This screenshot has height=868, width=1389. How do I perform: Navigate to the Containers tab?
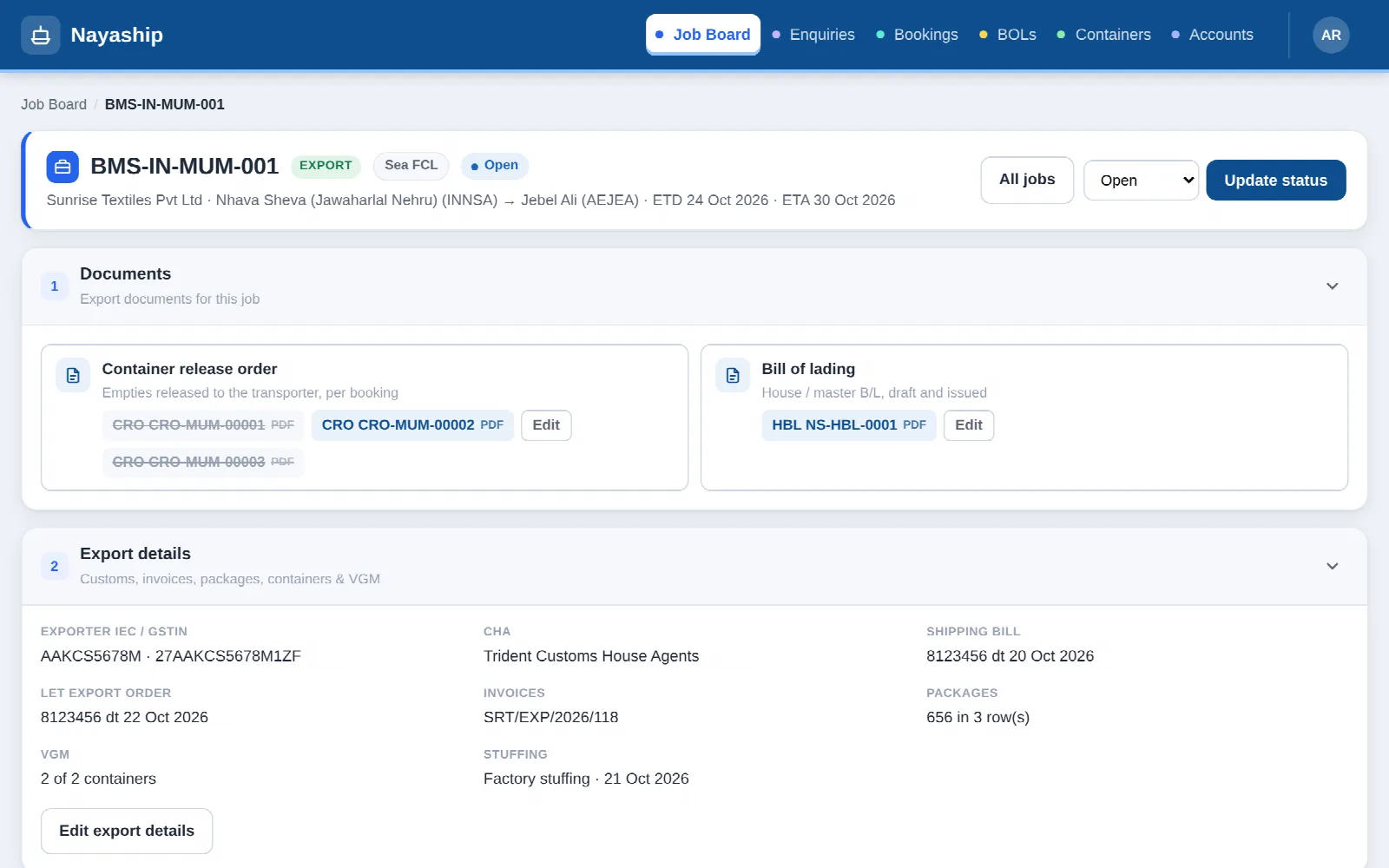click(x=1104, y=35)
